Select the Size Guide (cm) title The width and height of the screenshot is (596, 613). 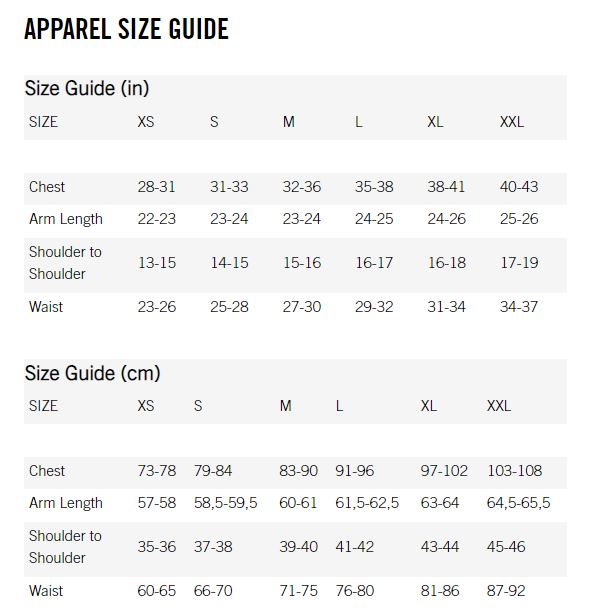pos(93,373)
